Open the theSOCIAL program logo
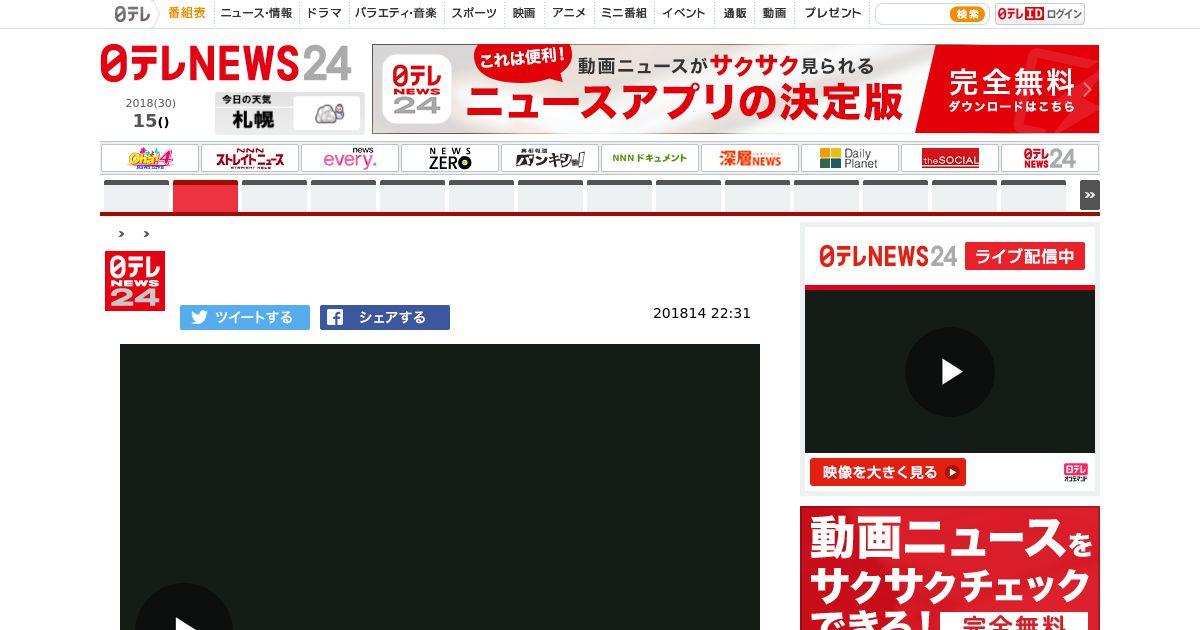This screenshot has height=630, width=1200. click(x=950, y=158)
